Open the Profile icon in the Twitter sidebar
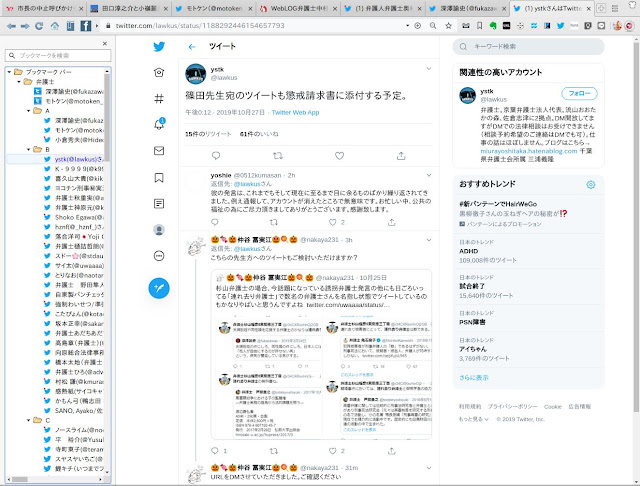This screenshot has width=640, height=486. click(159, 230)
